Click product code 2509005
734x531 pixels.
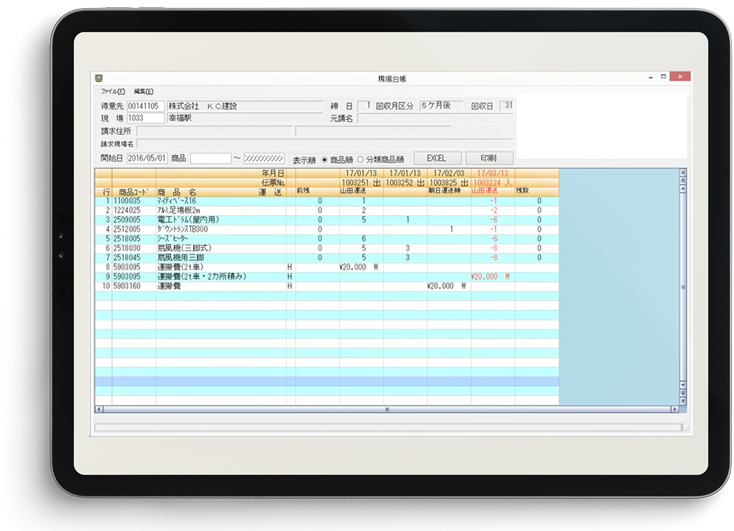point(127,220)
